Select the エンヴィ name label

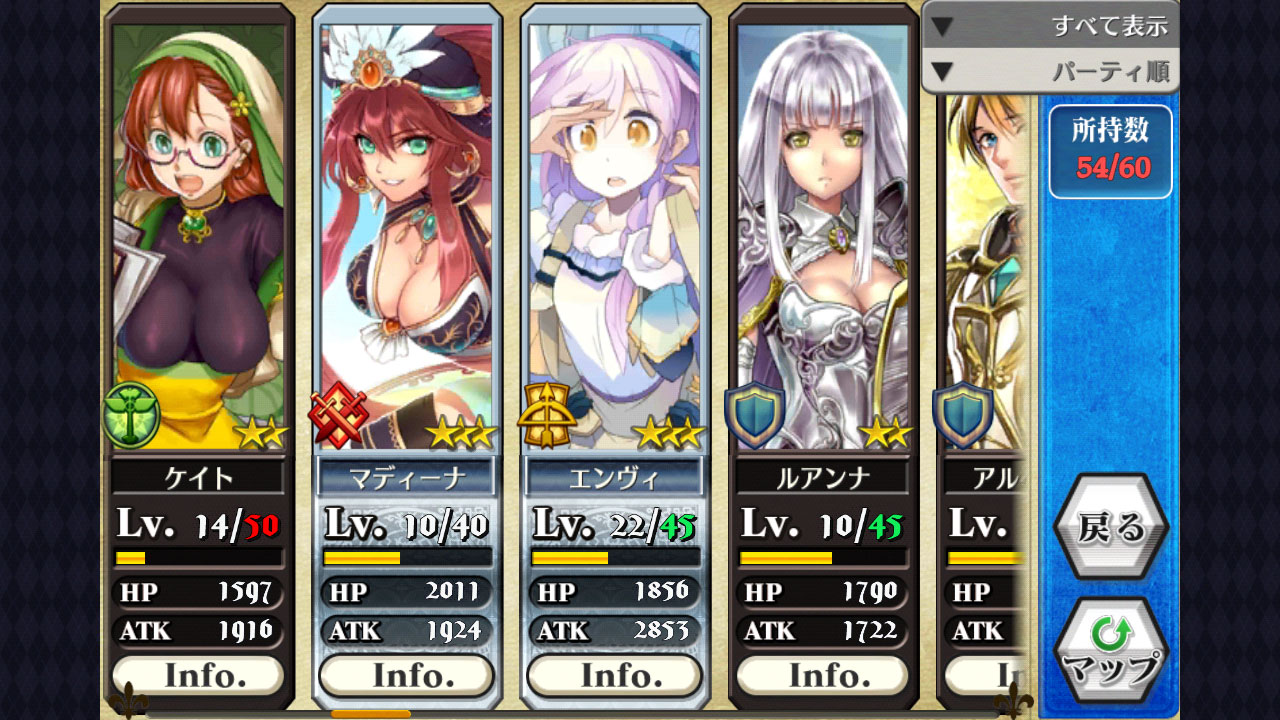[615, 477]
